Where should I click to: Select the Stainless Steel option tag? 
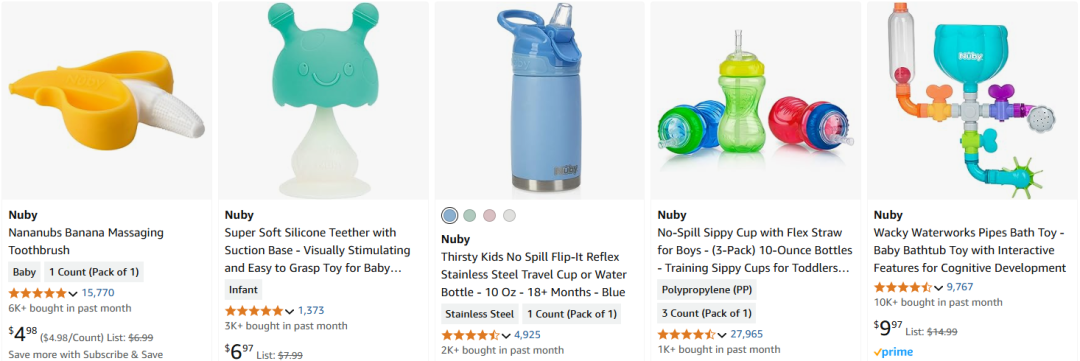click(x=479, y=314)
